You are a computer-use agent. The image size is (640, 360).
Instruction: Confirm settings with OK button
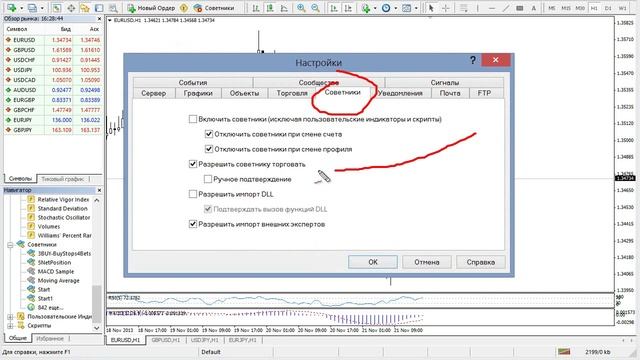pos(373,262)
